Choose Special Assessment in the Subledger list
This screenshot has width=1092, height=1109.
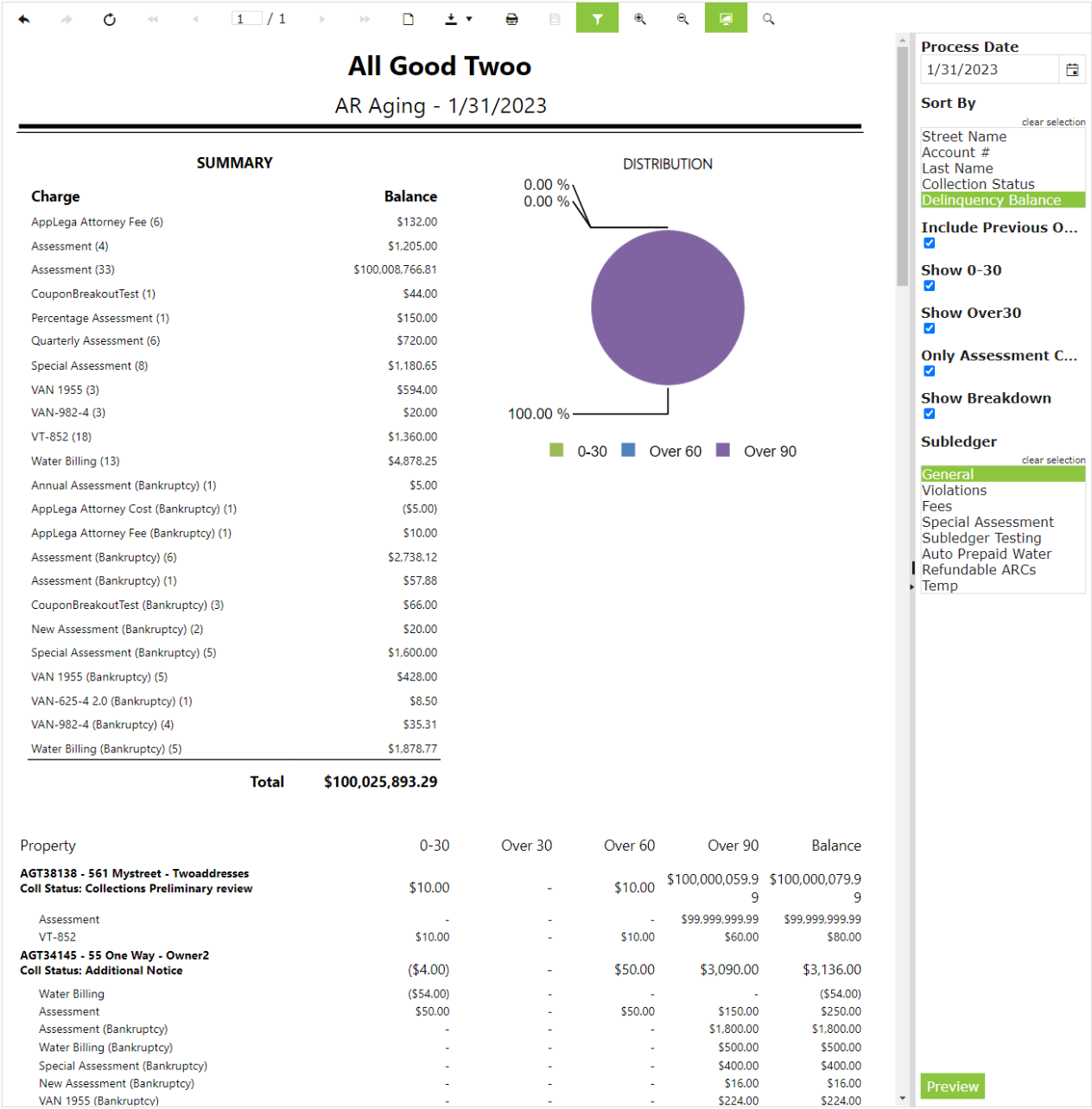point(987,522)
